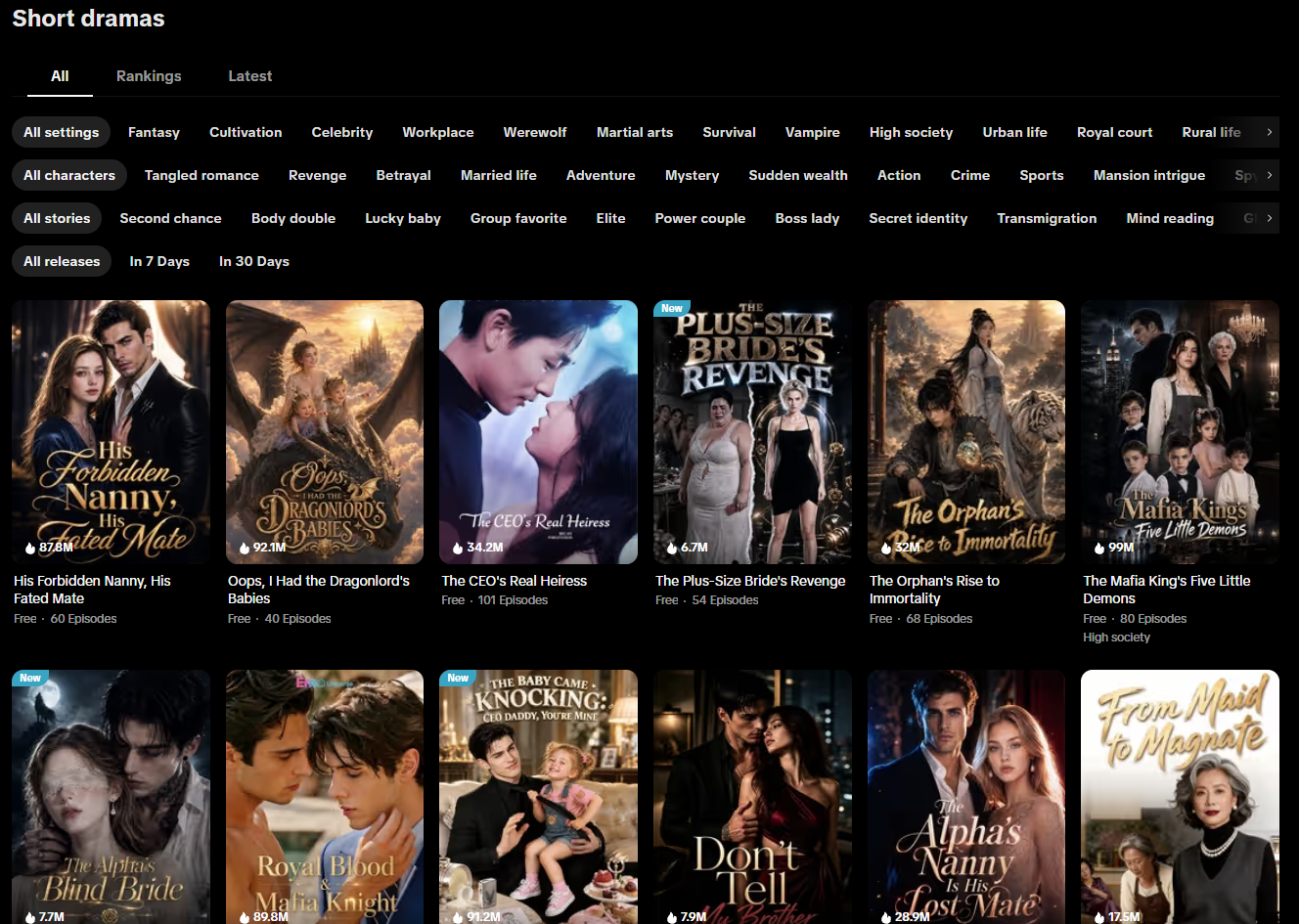Click The CEO's Real Heiress title link
The height and width of the screenshot is (924, 1299).
515,581
